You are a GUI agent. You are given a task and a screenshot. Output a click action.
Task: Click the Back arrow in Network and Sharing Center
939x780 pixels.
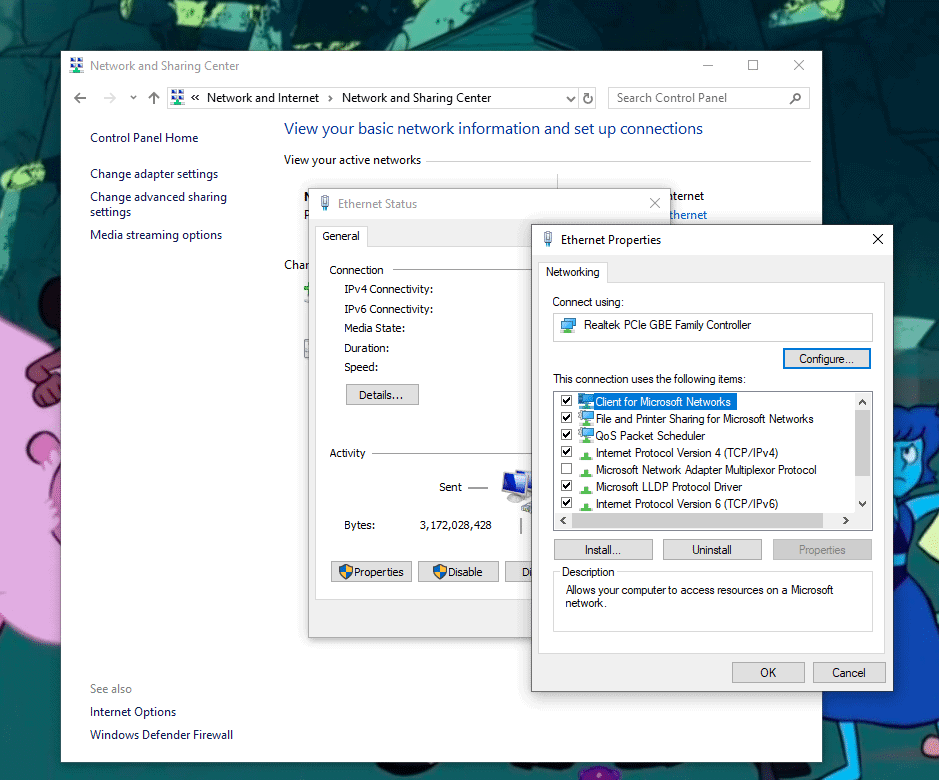tap(80, 98)
